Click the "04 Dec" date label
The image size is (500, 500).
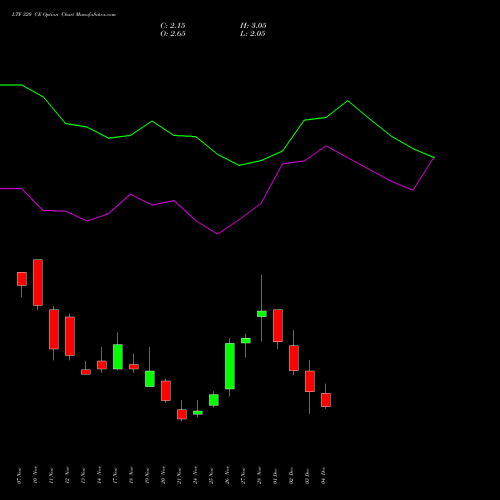pos(323,476)
